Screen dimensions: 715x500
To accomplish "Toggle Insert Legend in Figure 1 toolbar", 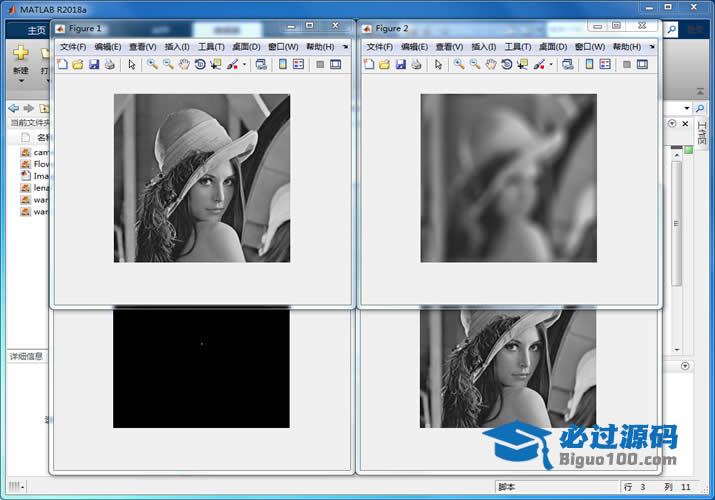I will coord(298,64).
